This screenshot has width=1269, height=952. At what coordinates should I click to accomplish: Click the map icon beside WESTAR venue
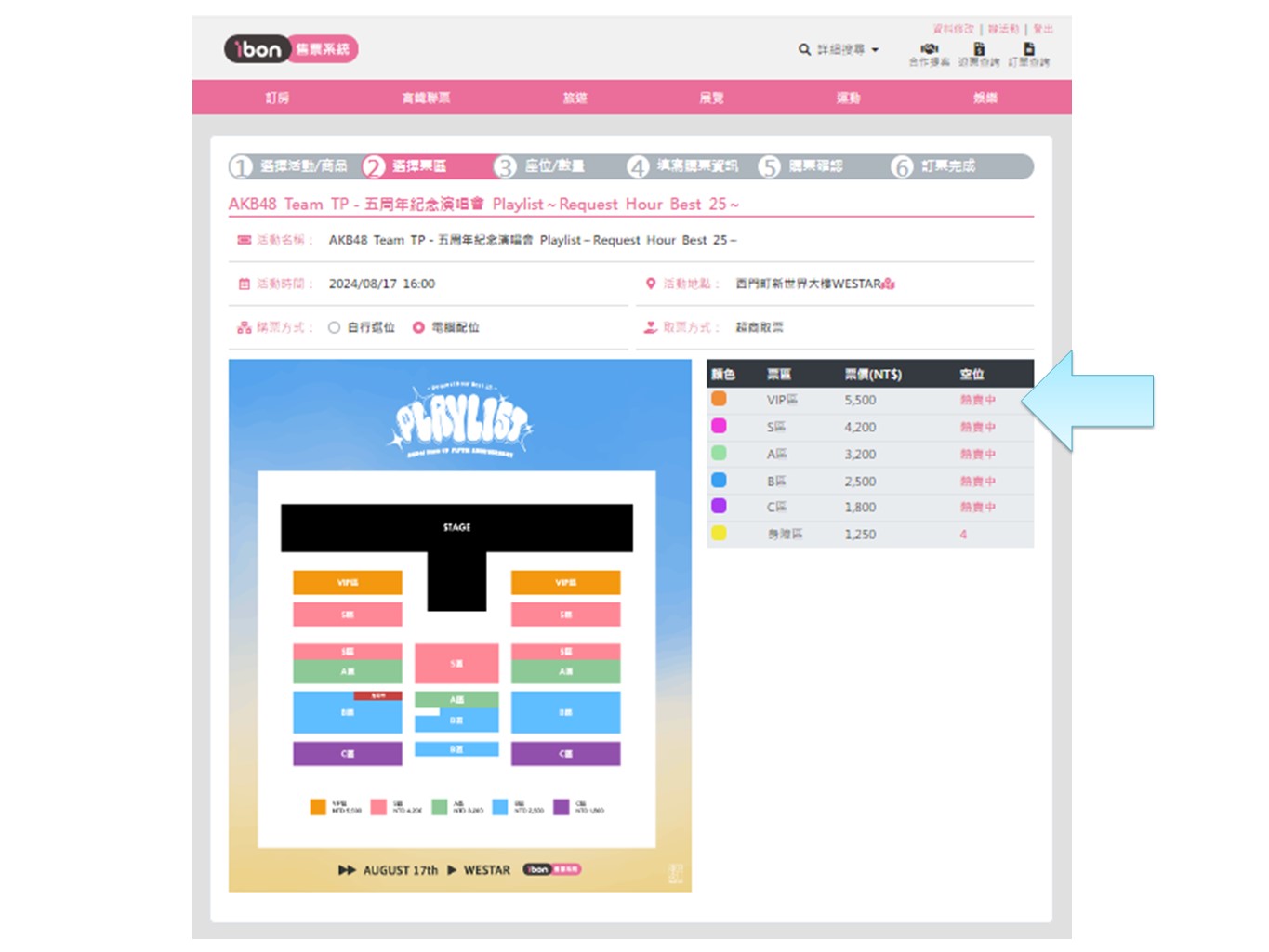point(889,284)
